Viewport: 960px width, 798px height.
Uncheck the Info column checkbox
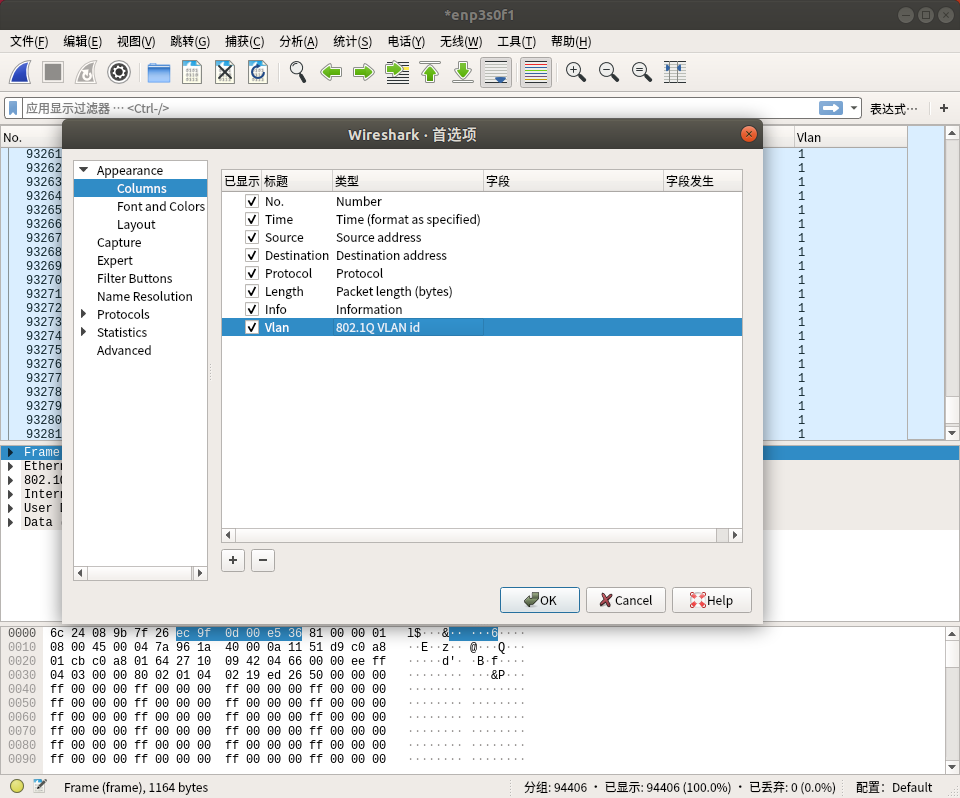pyautogui.click(x=252, y=309)
